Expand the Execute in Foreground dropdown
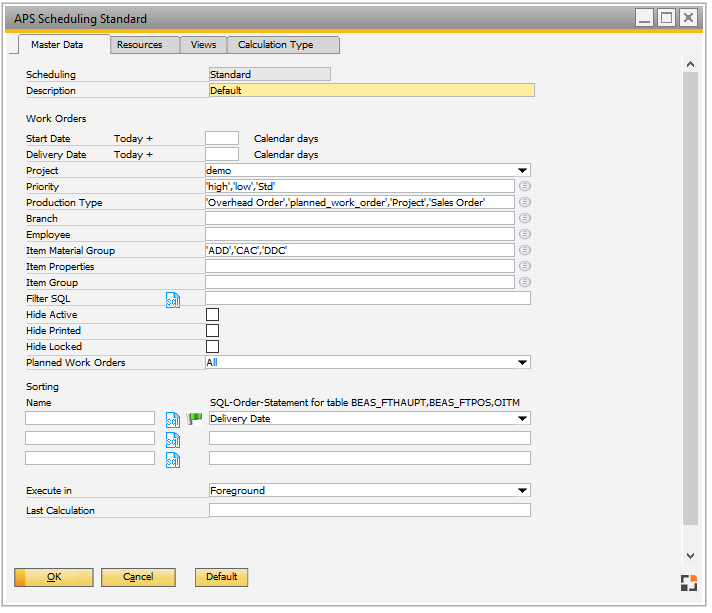Screen dimensions: 712x613 [522, 491]
